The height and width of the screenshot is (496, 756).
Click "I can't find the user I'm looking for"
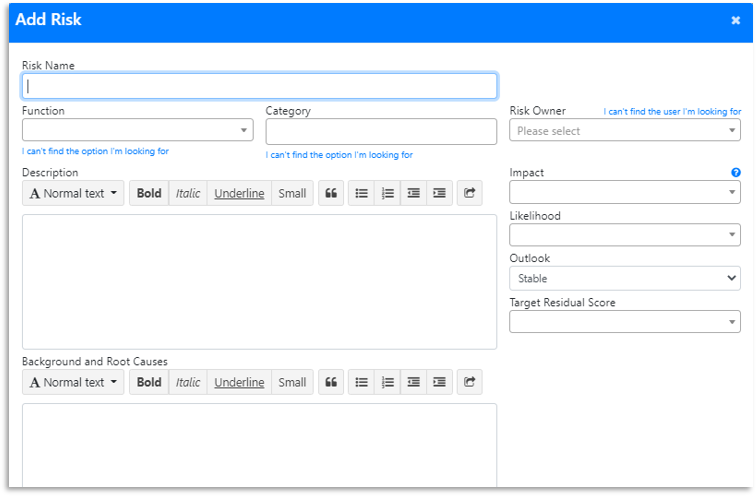coord(672,112)
